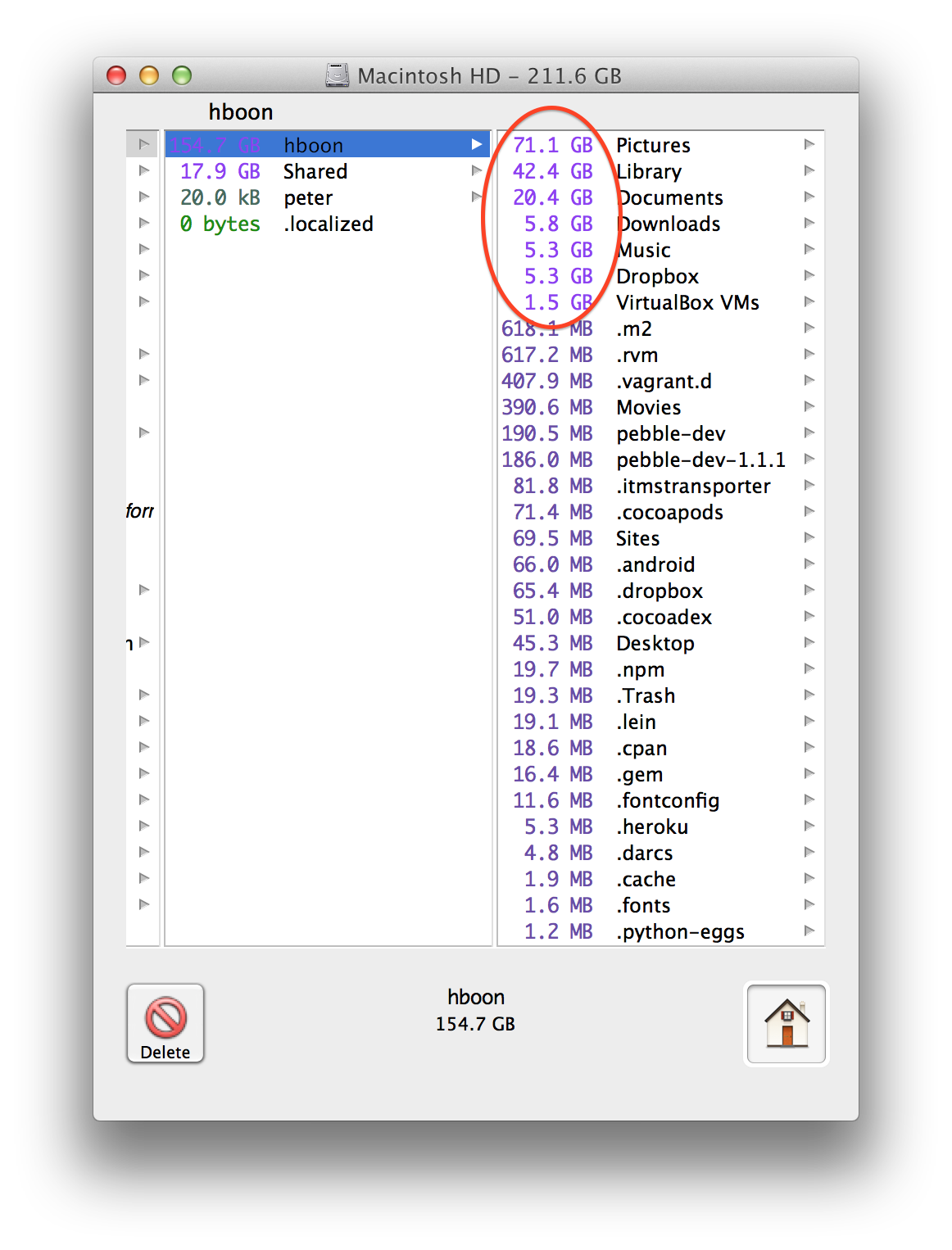
Task: Expand the Music folder arrow
Action: tap(809, 249)
